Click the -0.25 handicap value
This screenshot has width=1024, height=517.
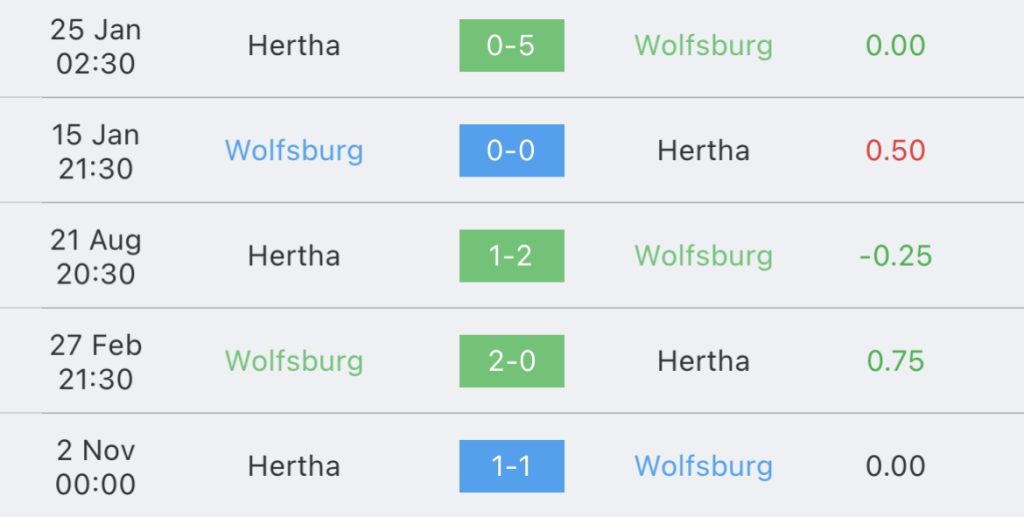(x=896, y=256)
